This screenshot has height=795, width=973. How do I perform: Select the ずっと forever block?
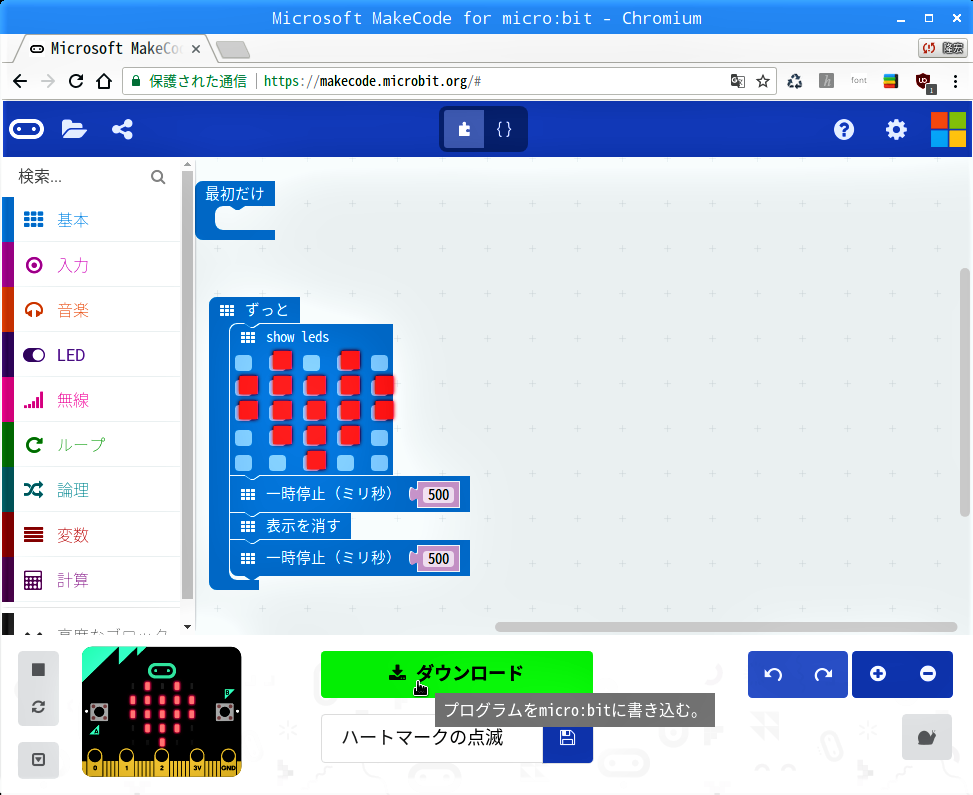[x=266, y=310]
